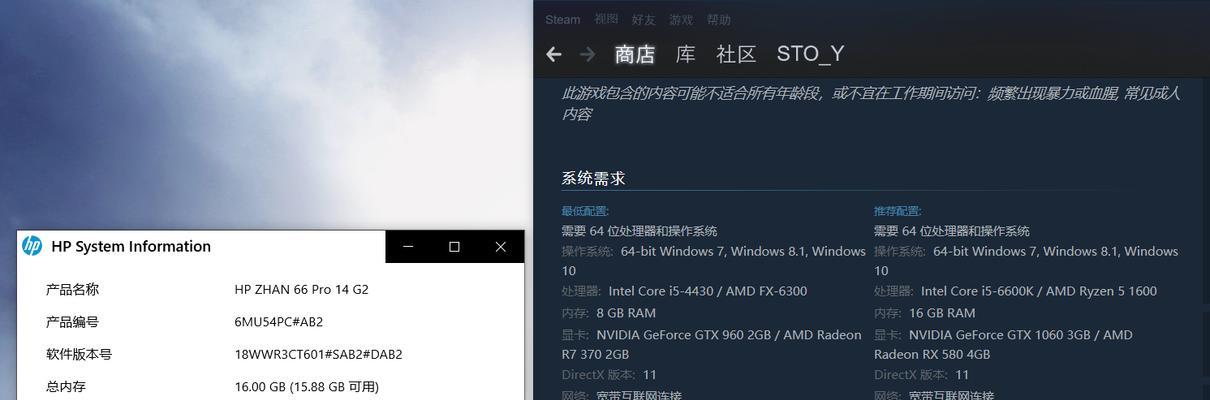Open the 帮助 menu in Steam
The width and height of the screenshot is (1210, 400).
click(x=719, y=19)
